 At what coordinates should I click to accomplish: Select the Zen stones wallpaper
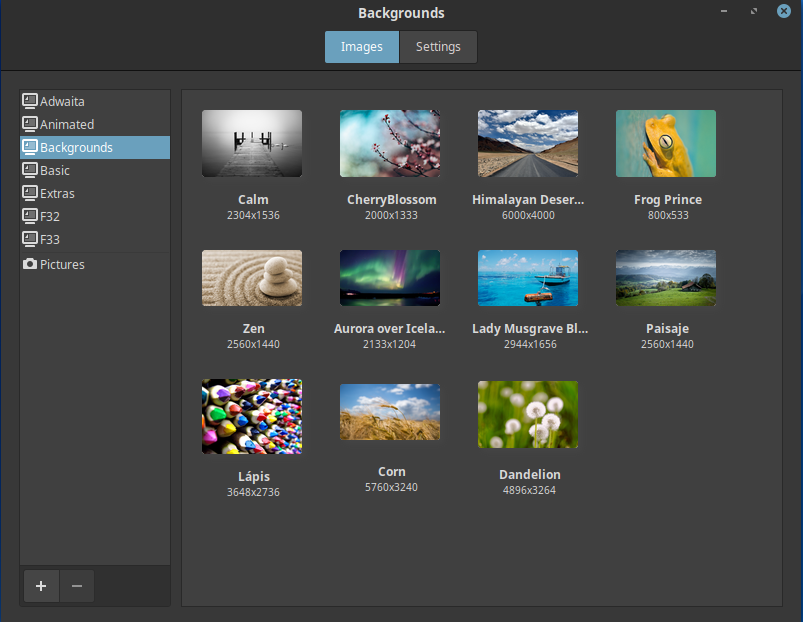point(252,278)
